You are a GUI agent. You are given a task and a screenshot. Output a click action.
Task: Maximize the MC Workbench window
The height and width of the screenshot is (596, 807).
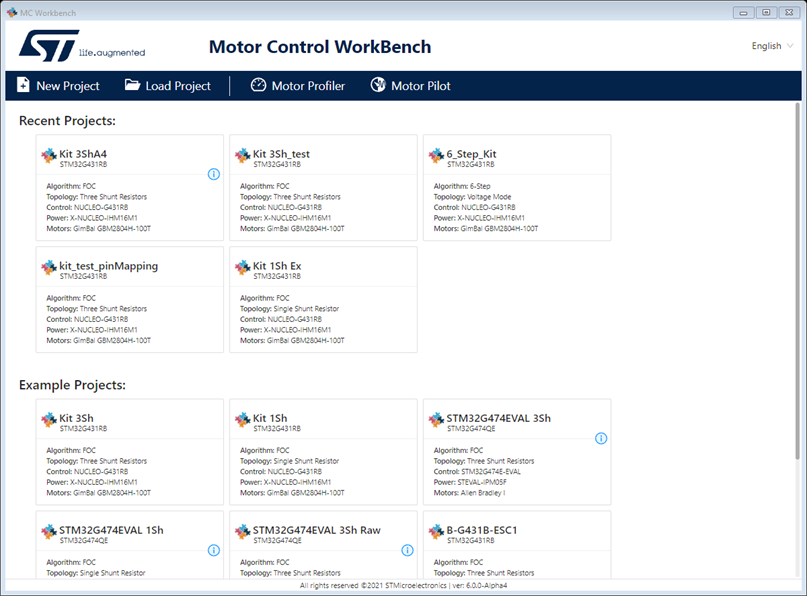click(766, 13)
